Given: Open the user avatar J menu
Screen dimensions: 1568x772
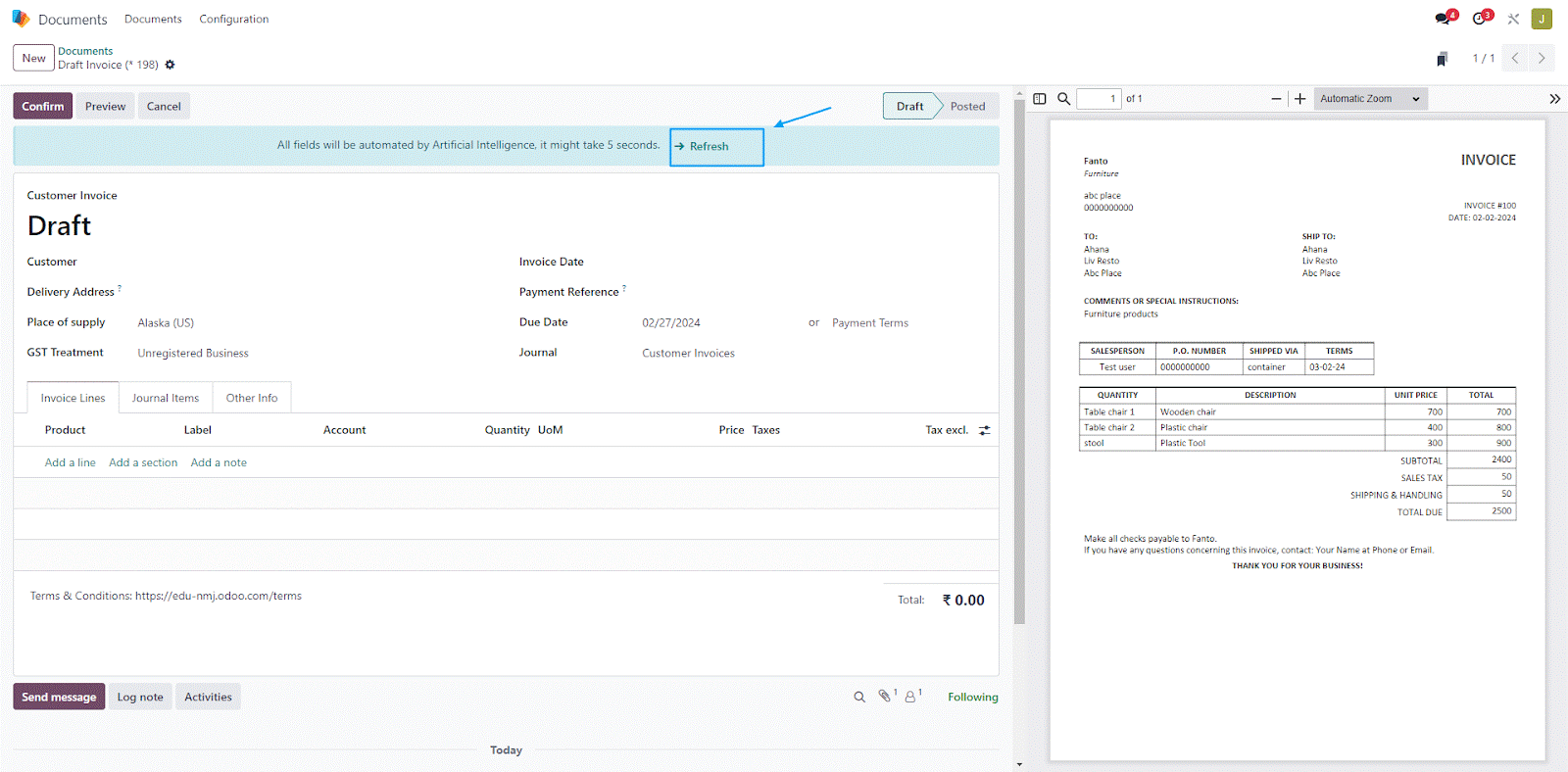Looking at the screenshot, I should click(1542, 19).
